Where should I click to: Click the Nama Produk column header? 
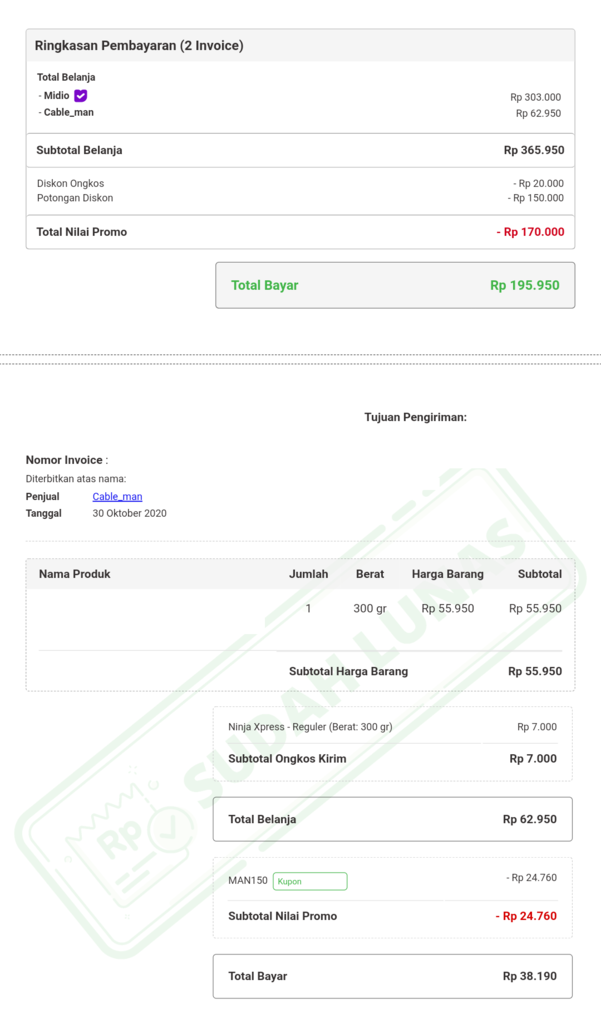tap(75, 574)
